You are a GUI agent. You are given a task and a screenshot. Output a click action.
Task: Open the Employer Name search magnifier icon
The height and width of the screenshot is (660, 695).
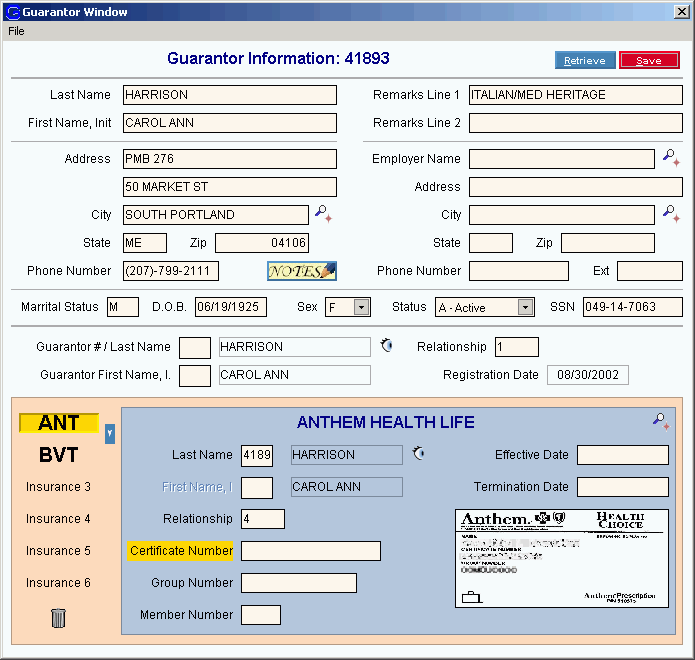(670, 157)
